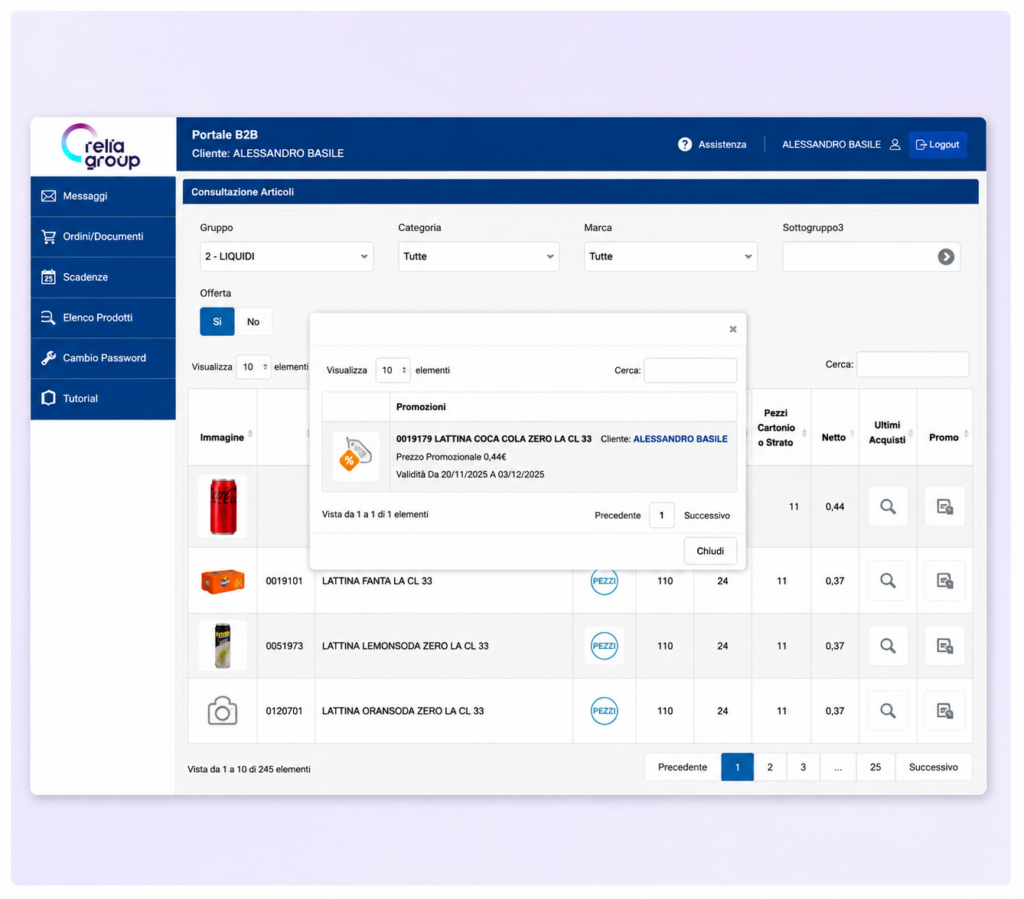Open the Tutorial sidebar item

[103, 398]
